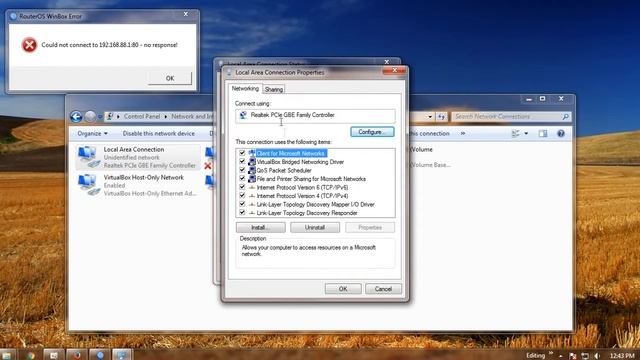Select VirtualBox Host-Only Network adapter icon
The image size is (640, 360).
pos(89,185)
